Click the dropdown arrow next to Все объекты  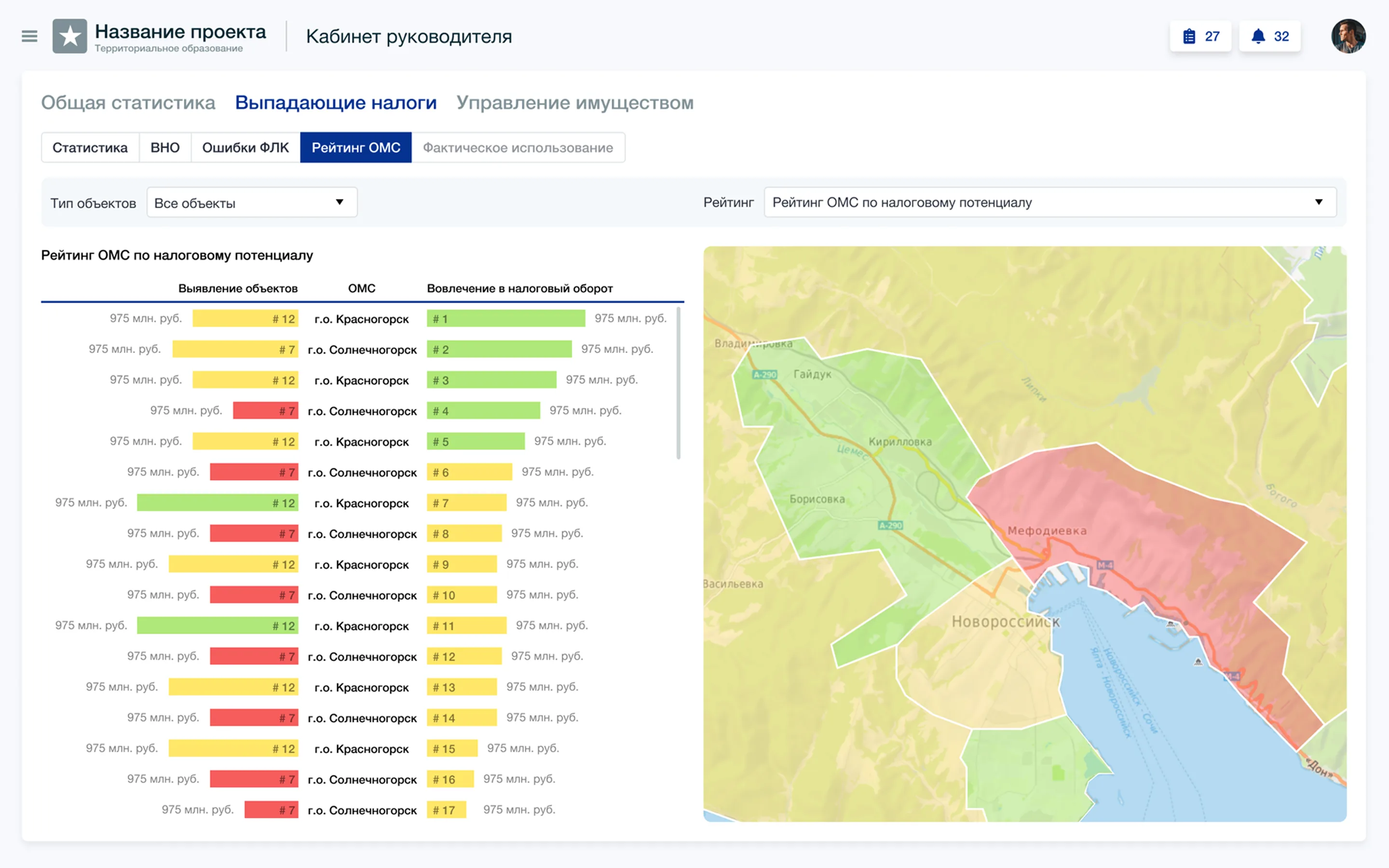[x=340, y=202]
